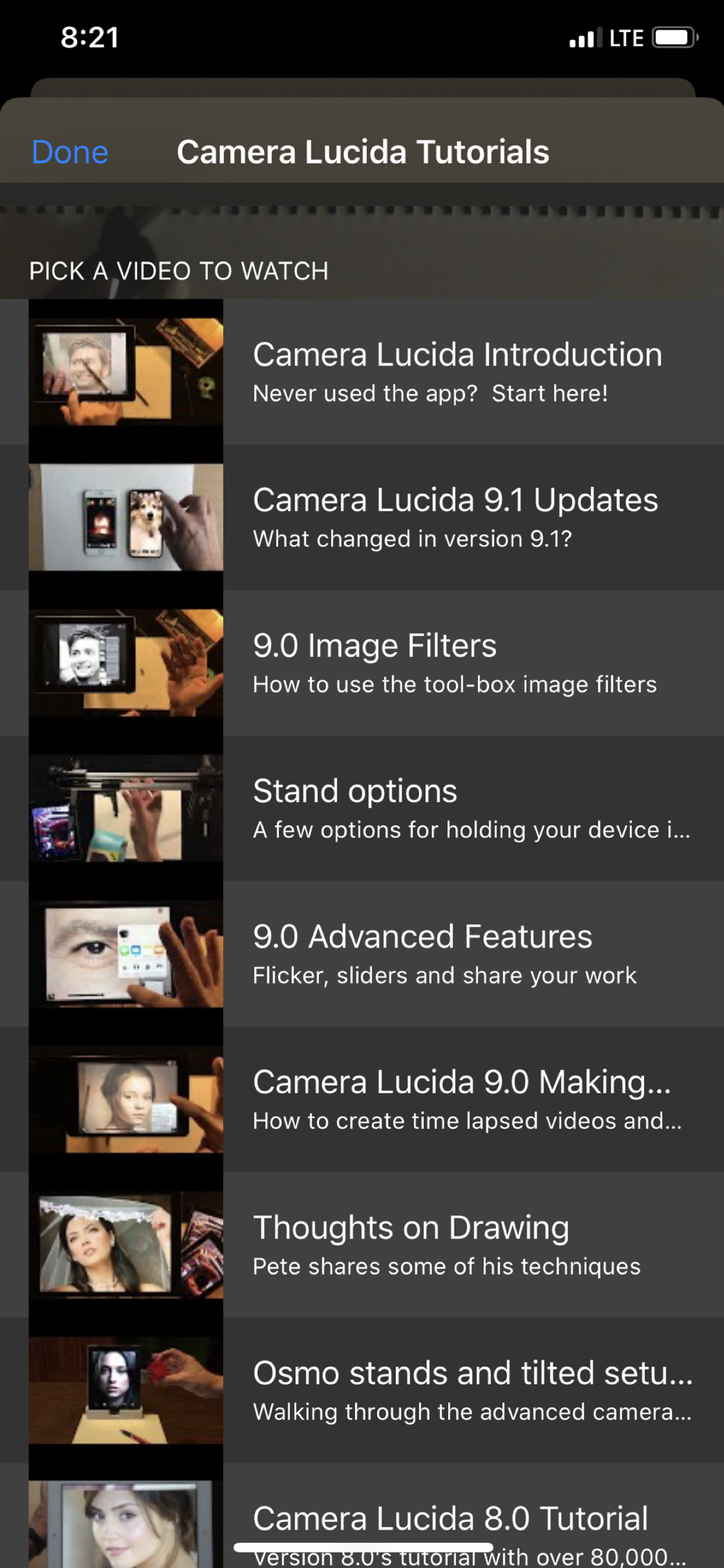The width and height of the screenshot is (724, 1568).
Task: Open Camera Lucida 9.0 Making thumbnail
Action: coord(126,1099)
